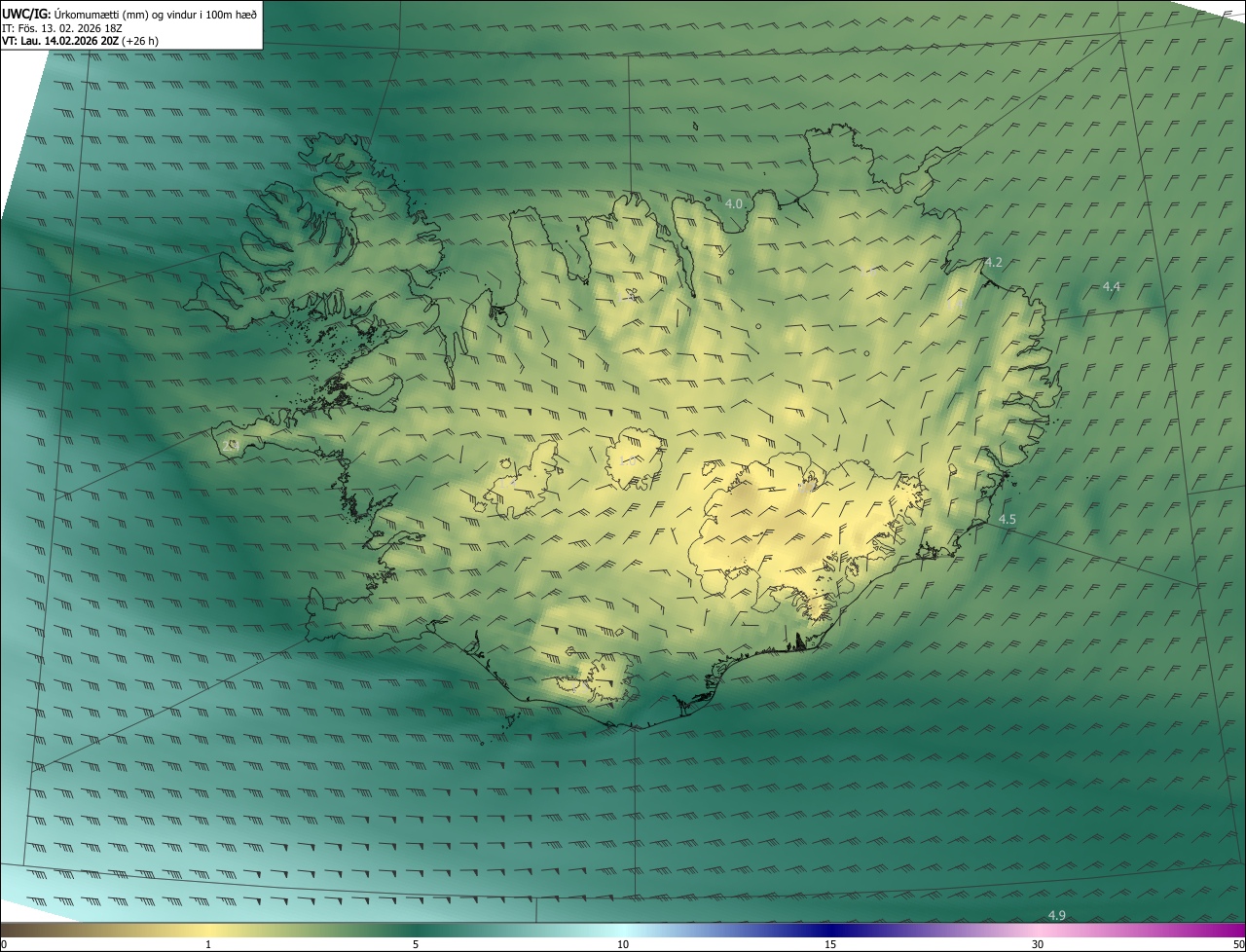Screen dimensions: 1246x952
Task: Select the 'VT: Lau. 14.02.2026 20Z (+26 h)' line
Action: click(x=79, y=41)
